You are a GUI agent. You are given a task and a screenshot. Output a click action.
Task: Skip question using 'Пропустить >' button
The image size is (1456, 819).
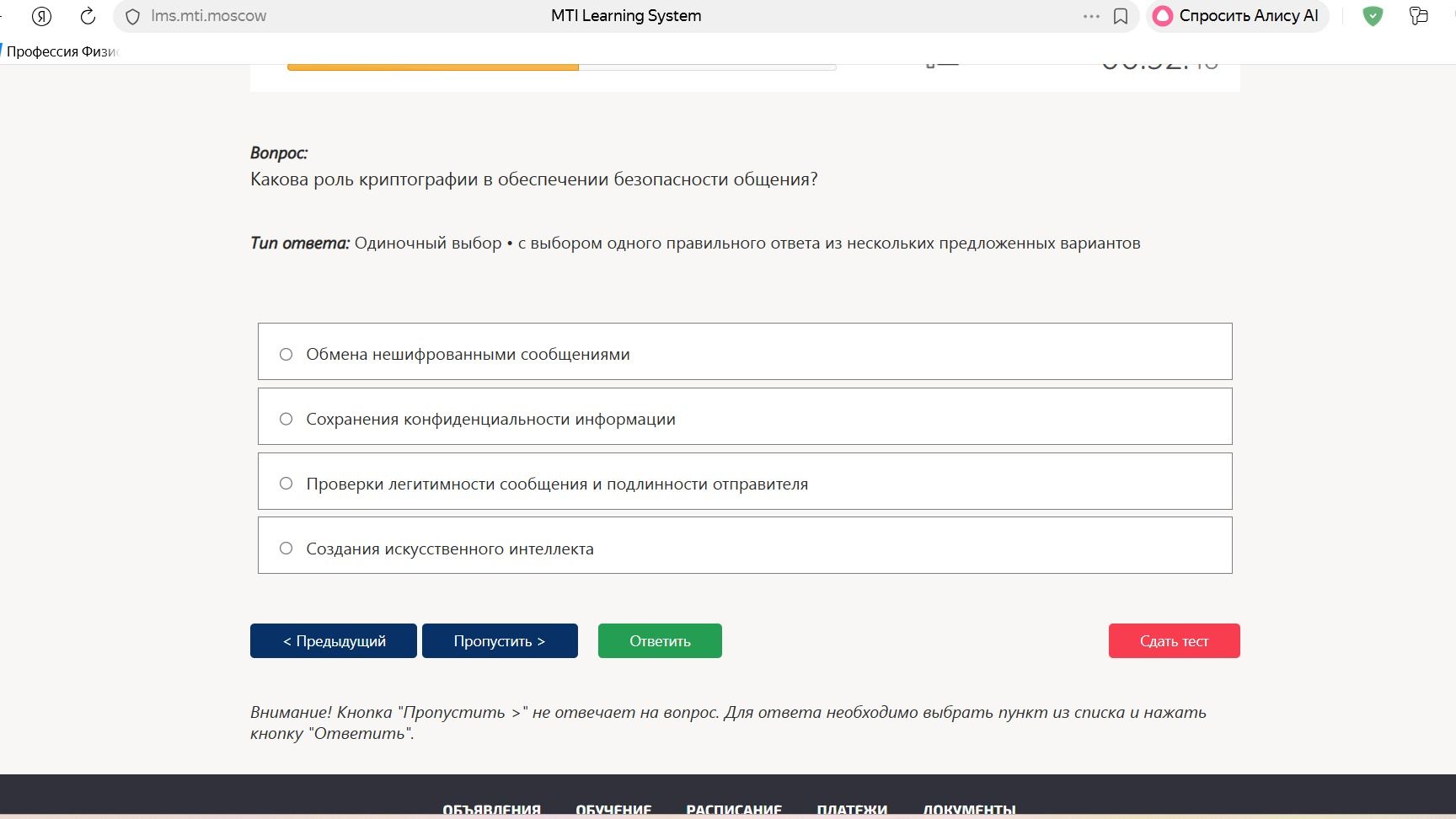pyautogui.click(x=500, y=640)
